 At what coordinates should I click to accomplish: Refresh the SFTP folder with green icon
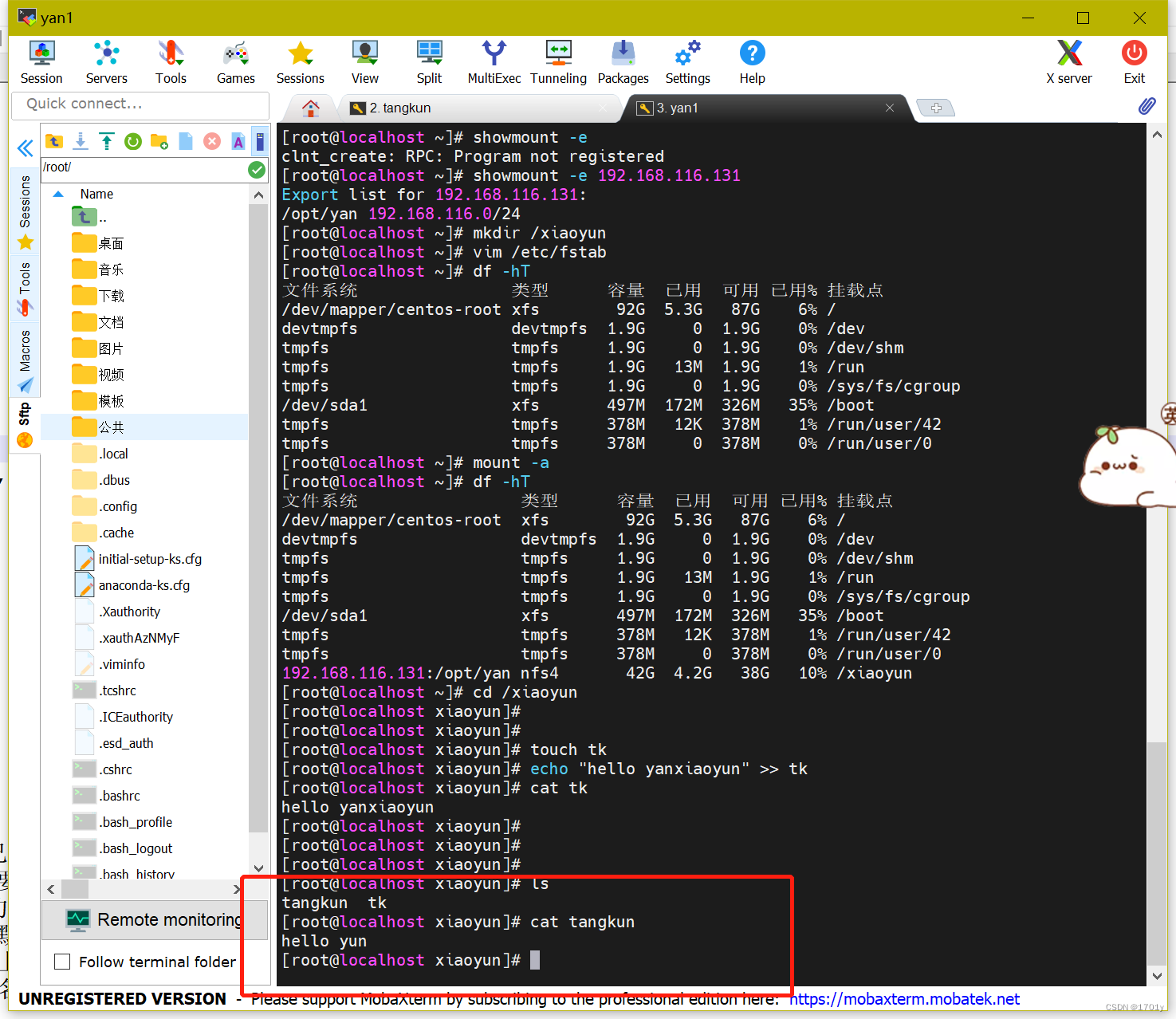tap(133, 141)
